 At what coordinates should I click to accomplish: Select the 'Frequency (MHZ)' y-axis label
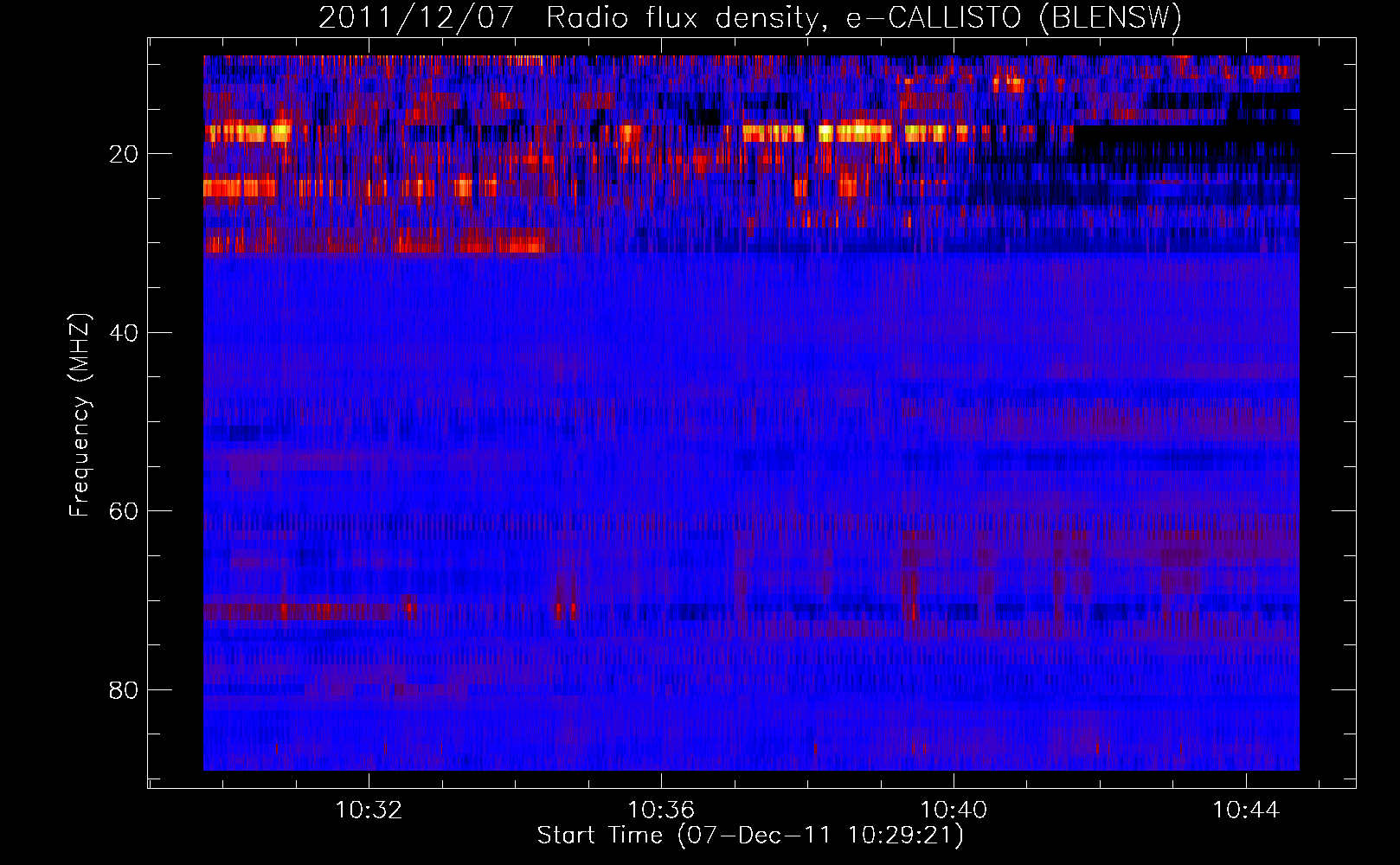[80, 415]
